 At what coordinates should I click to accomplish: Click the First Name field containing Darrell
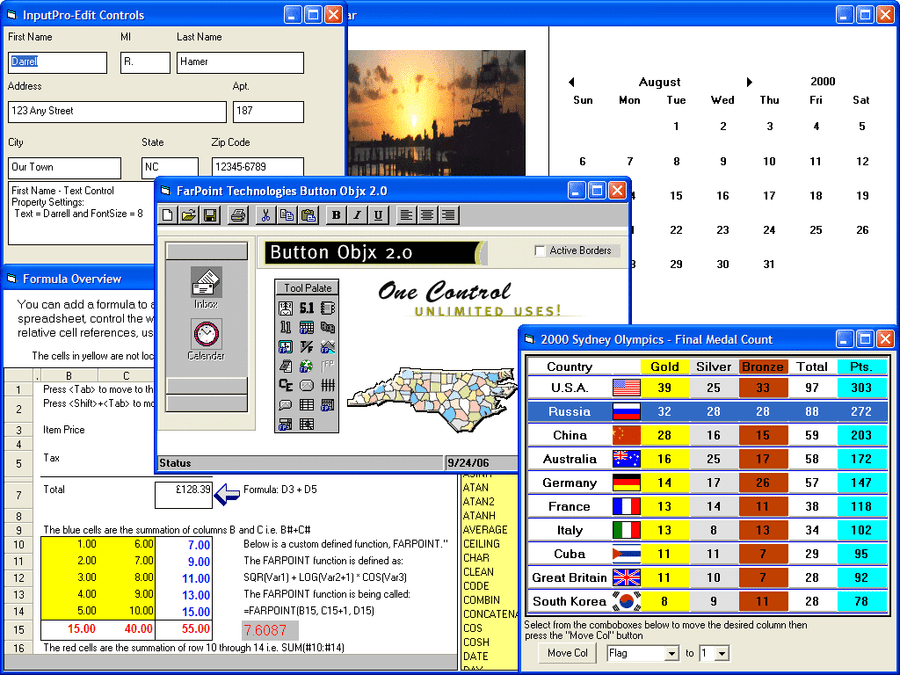[57, 63]
